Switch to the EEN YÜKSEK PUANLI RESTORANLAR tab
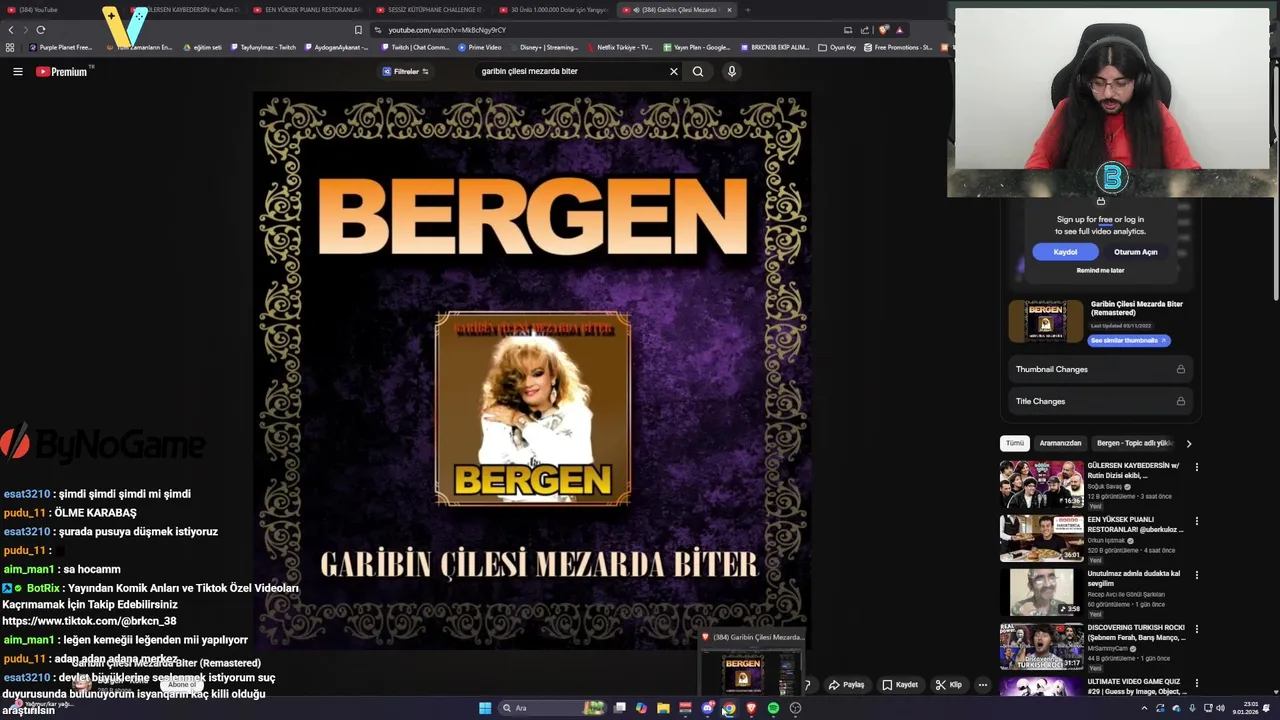 308,10
